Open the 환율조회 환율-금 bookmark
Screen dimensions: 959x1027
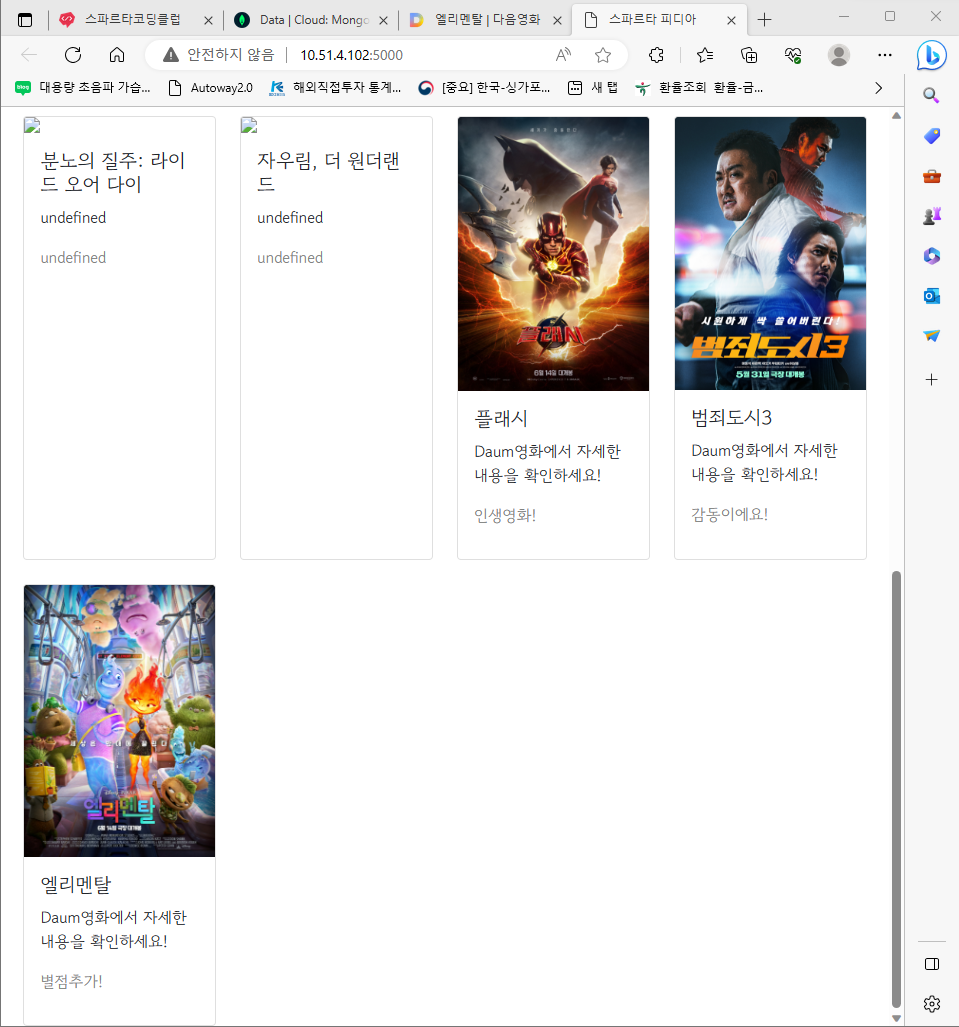tap(700, 88)
